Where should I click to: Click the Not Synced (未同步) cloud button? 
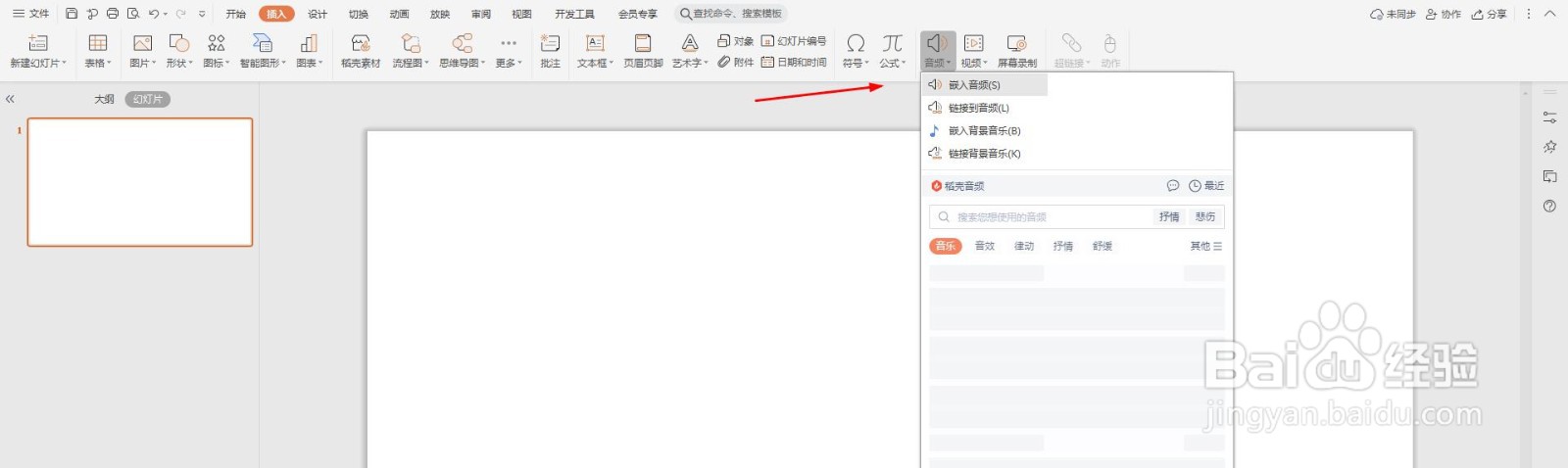click(x=1393, y=14)
